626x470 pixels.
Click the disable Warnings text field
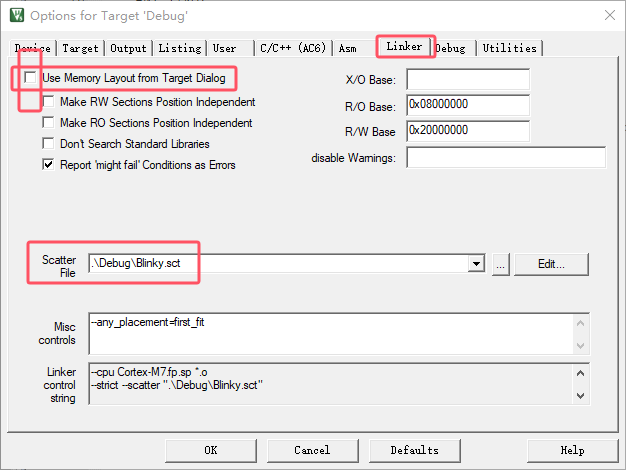pos(506,158)
